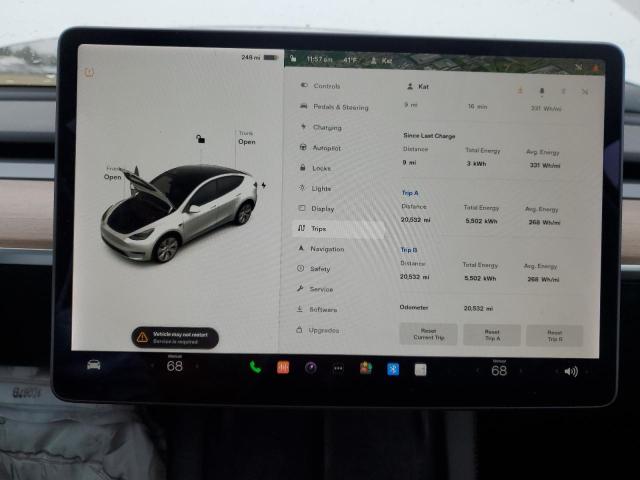
Task: Open the Phone app
Action: tap(256, 367)
